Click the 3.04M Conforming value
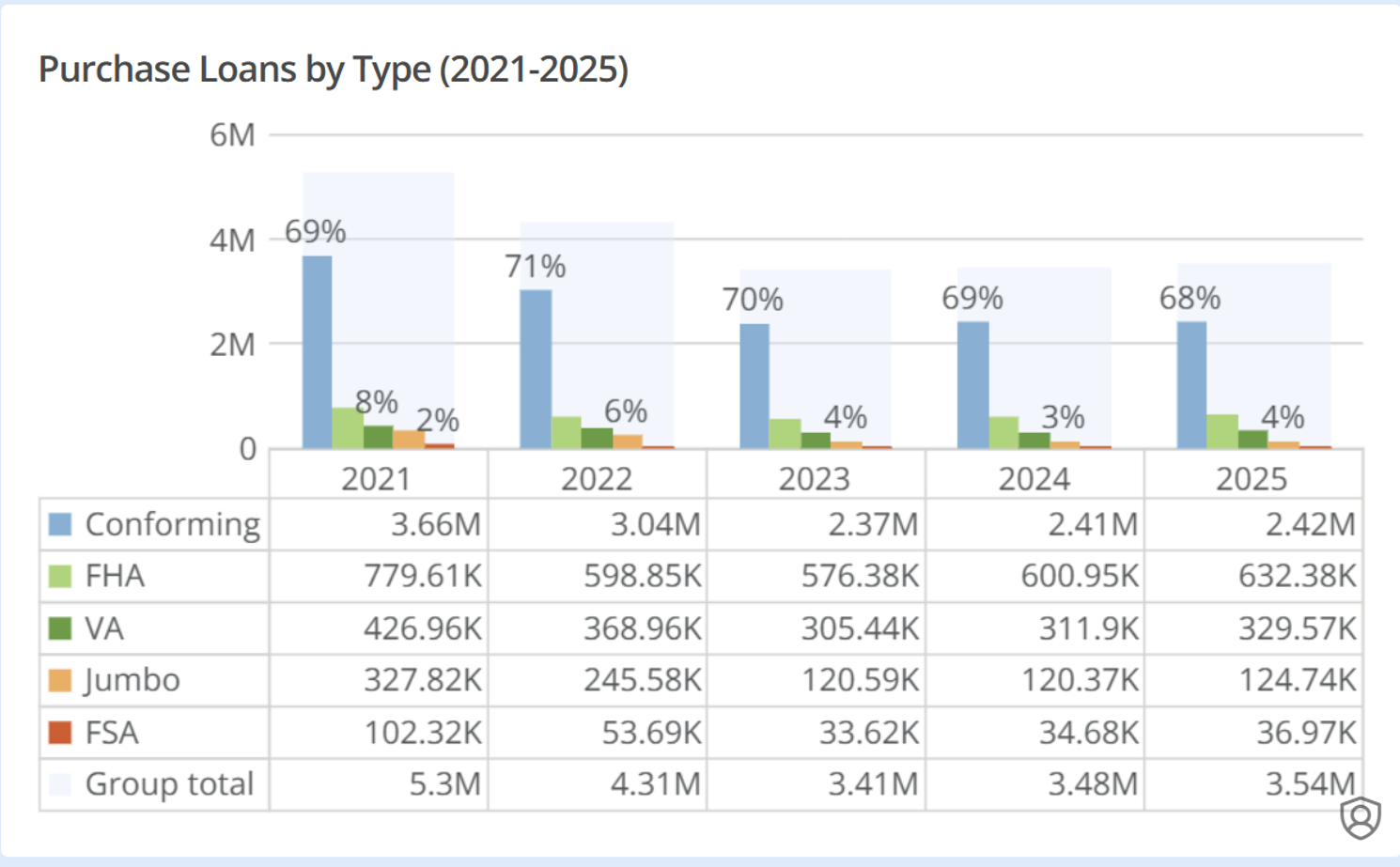Viewport: 1400px width, 867px height. (x=656, y=524)
